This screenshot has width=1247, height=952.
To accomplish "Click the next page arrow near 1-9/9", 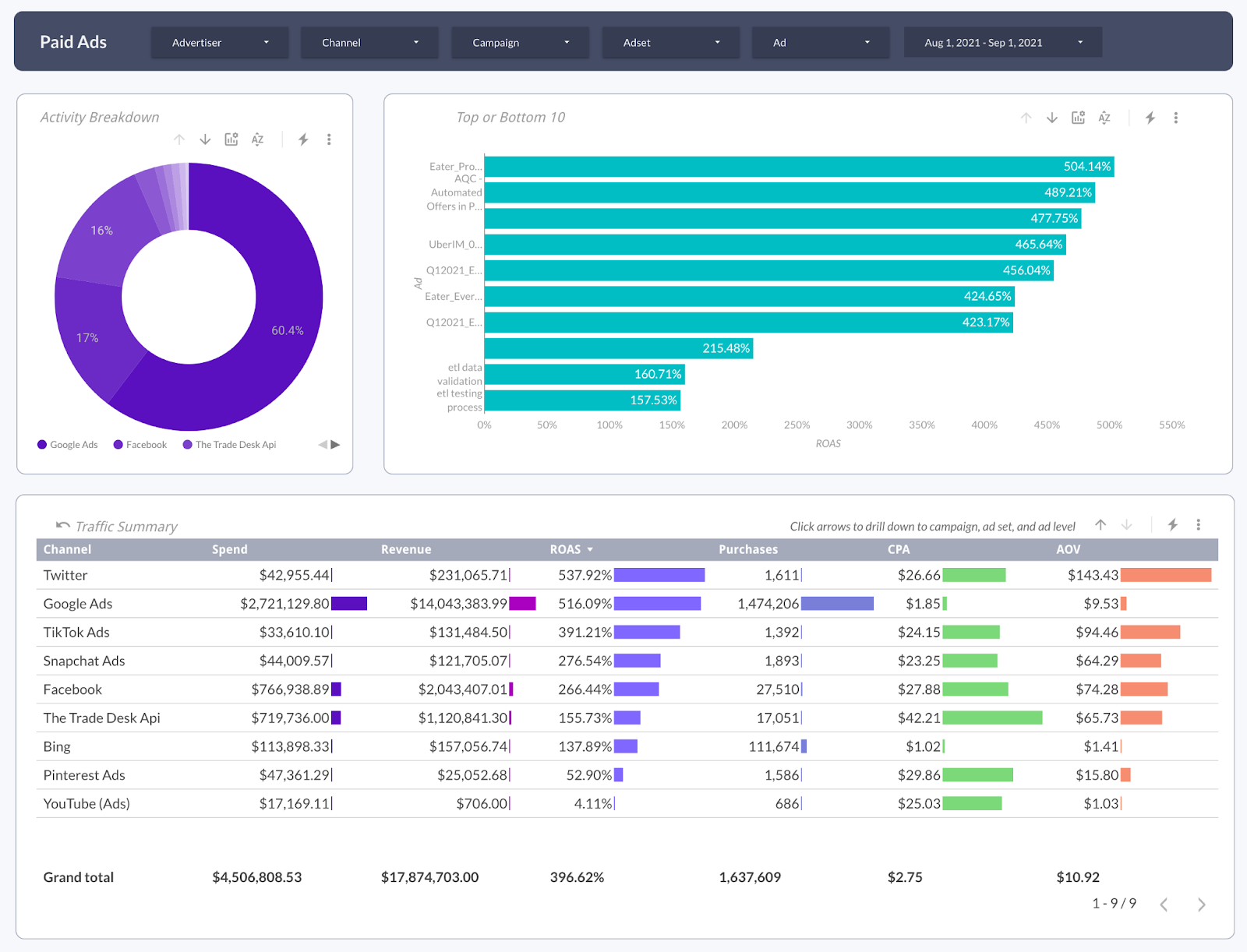I will [x=1201, y=904].
